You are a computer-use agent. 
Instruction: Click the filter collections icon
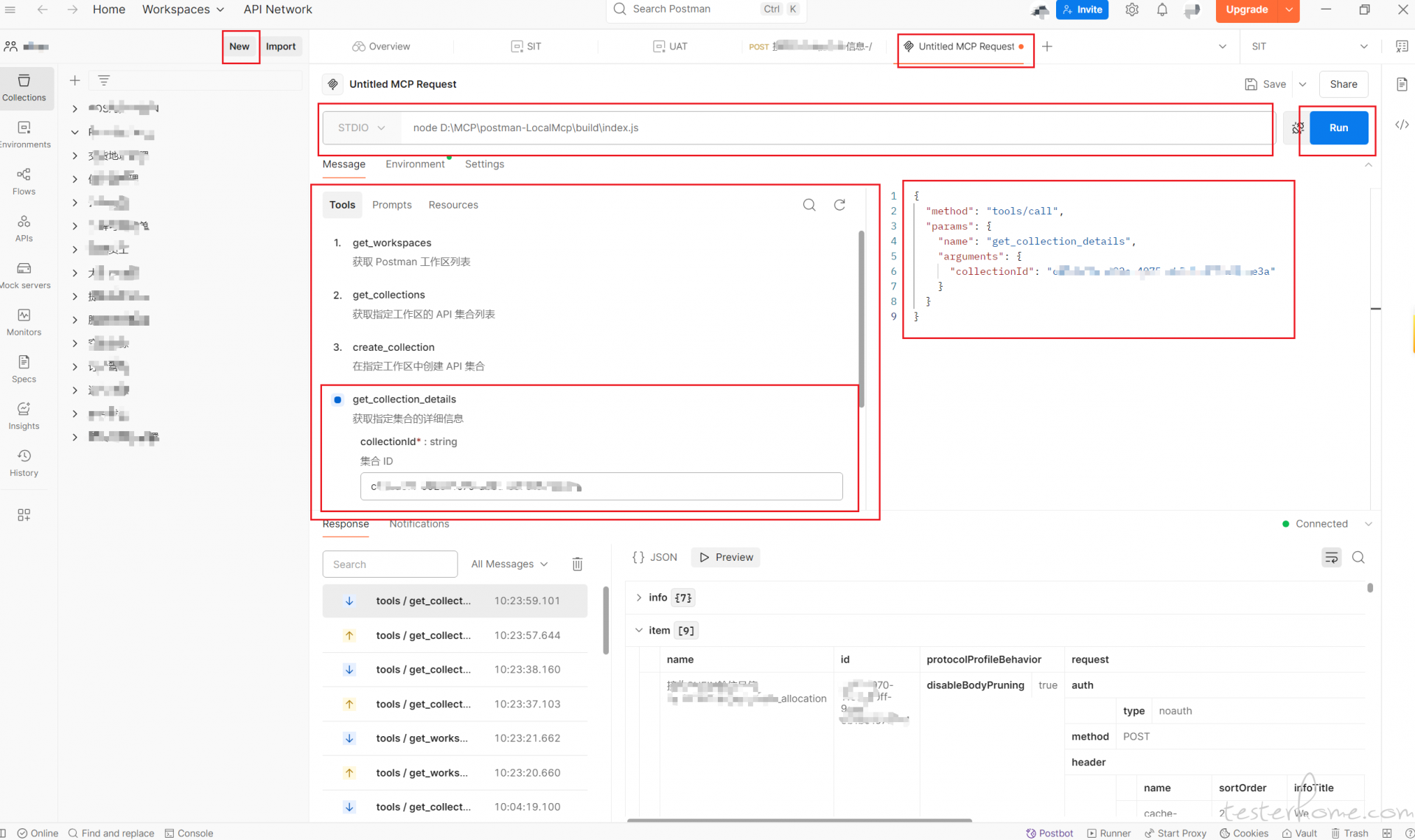tap(104, 80)
